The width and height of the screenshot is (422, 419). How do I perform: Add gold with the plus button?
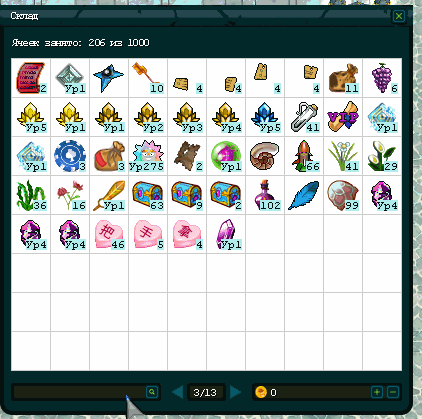[x=377, y=392]
